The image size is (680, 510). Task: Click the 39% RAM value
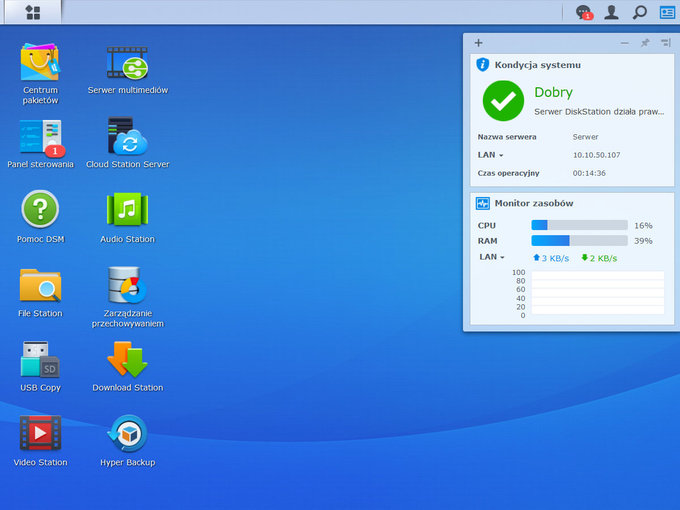643,241
